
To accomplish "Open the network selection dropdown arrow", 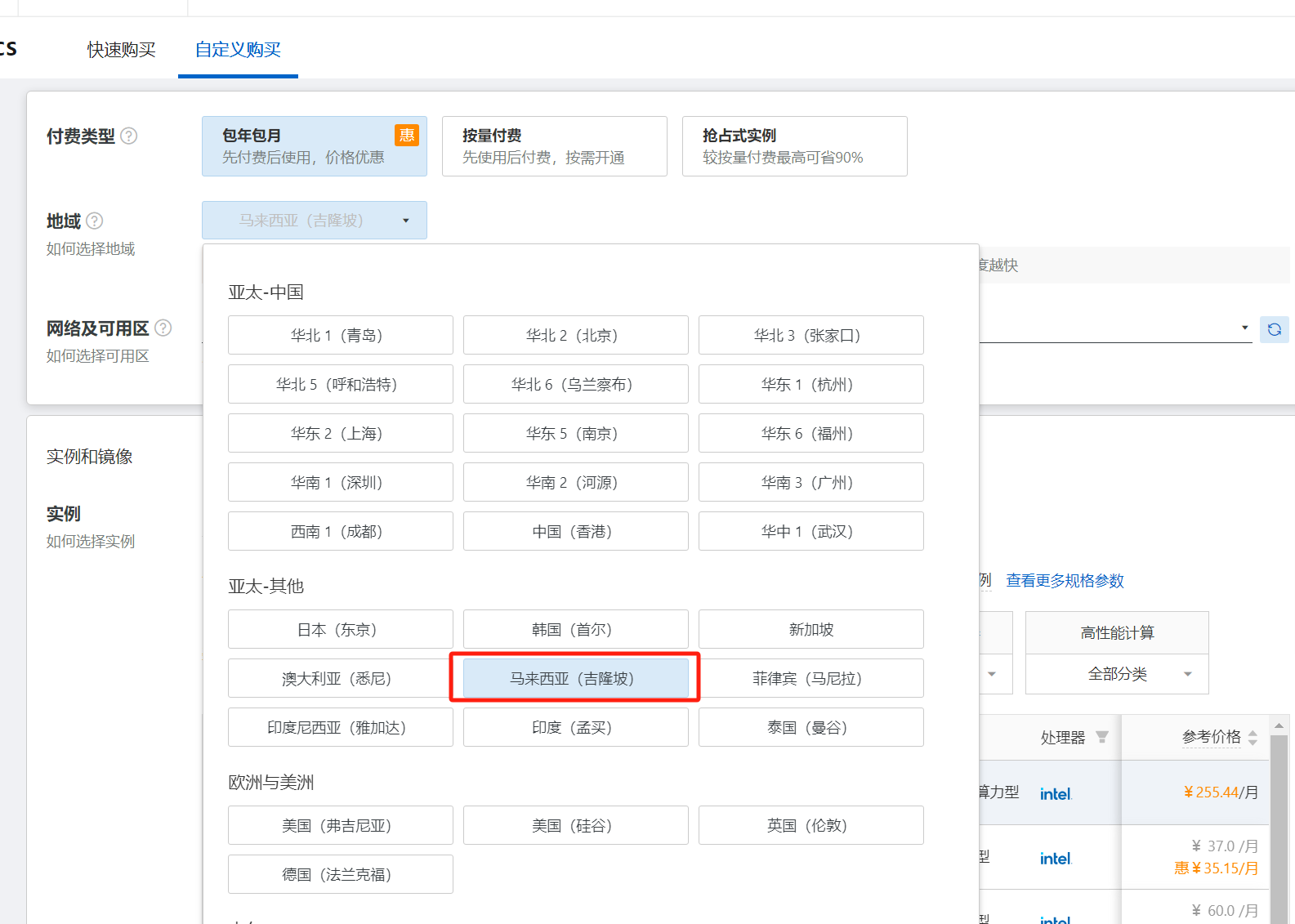I will pos(1244,328).
